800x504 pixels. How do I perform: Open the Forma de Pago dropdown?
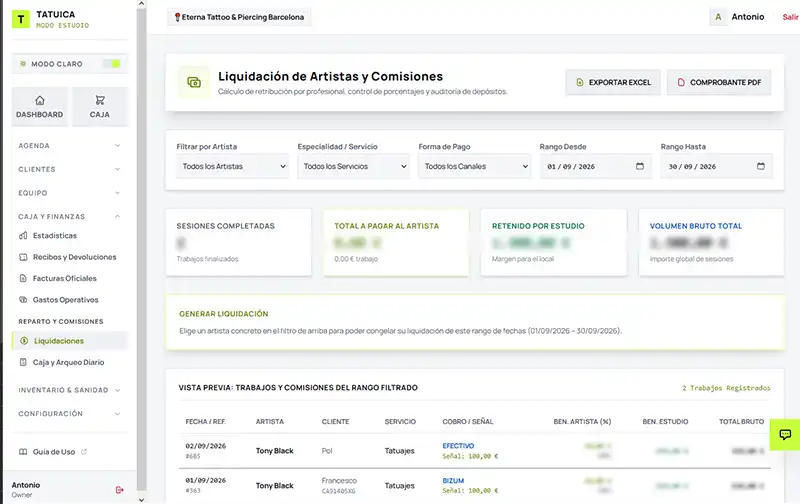pos(474,166)
